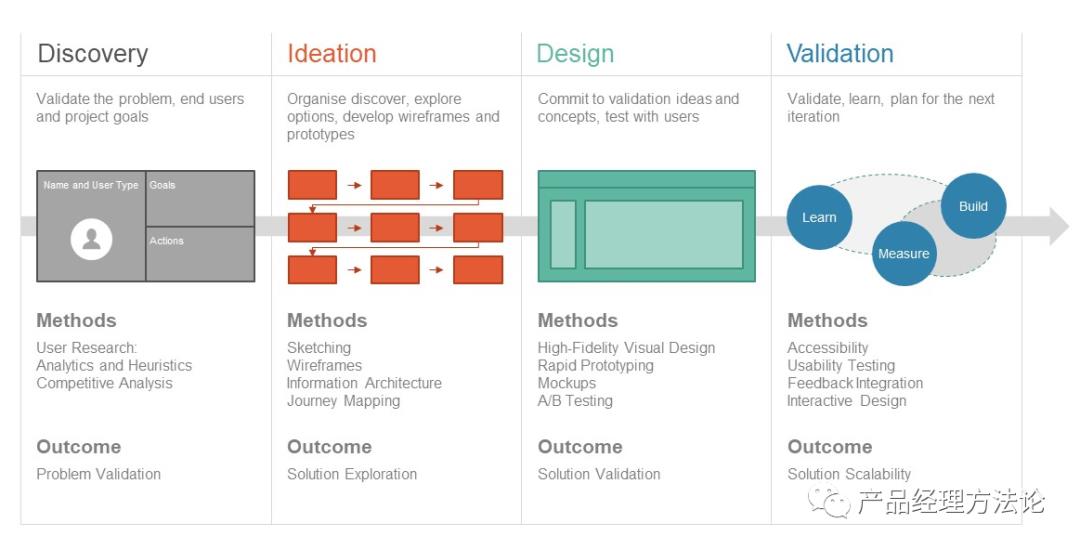Click the Actions box in persona card
Viewport: 1080px width, 549px height.
coord(200,254)
